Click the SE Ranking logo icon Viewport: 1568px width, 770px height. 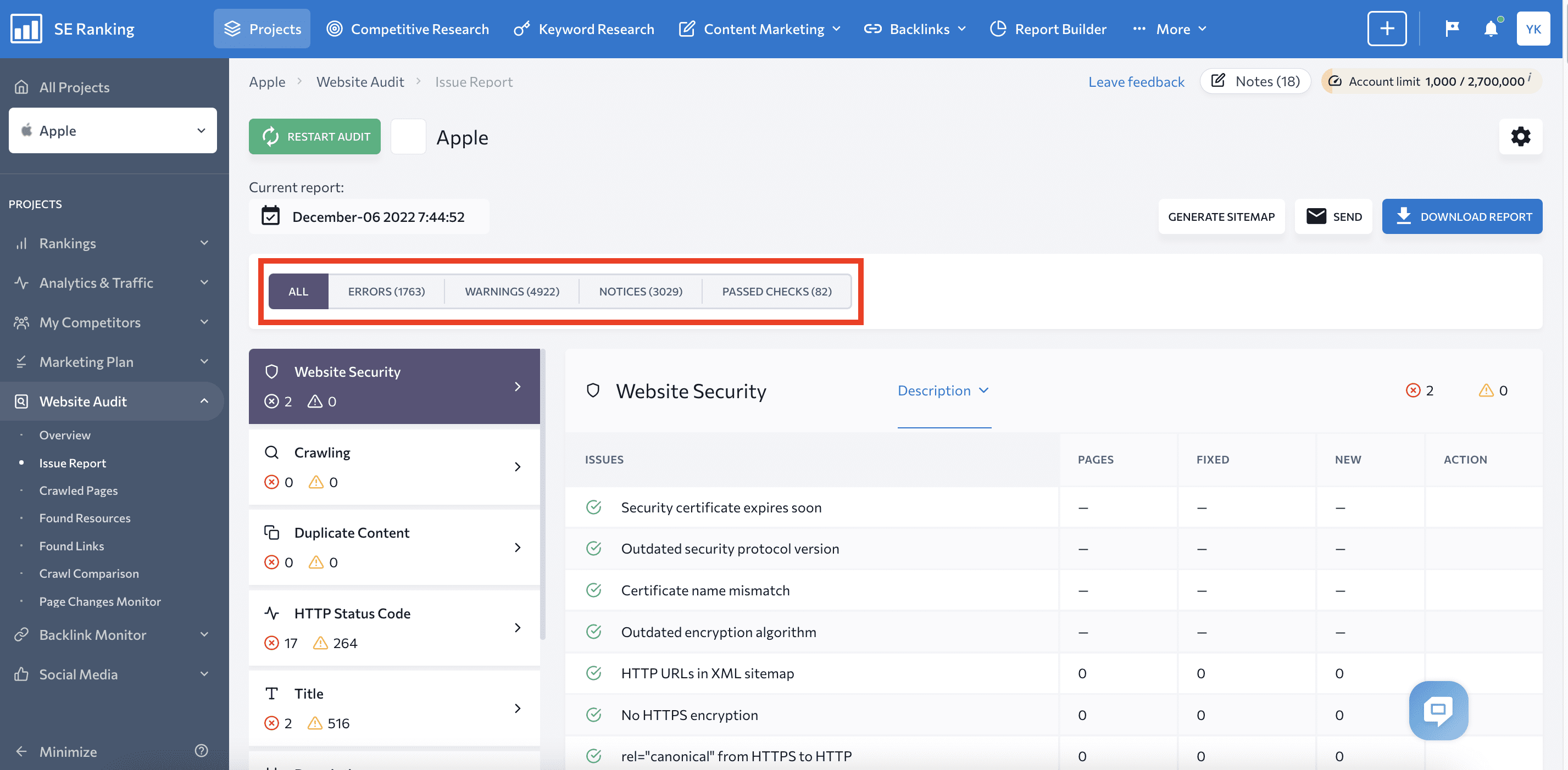coord(26,29)
